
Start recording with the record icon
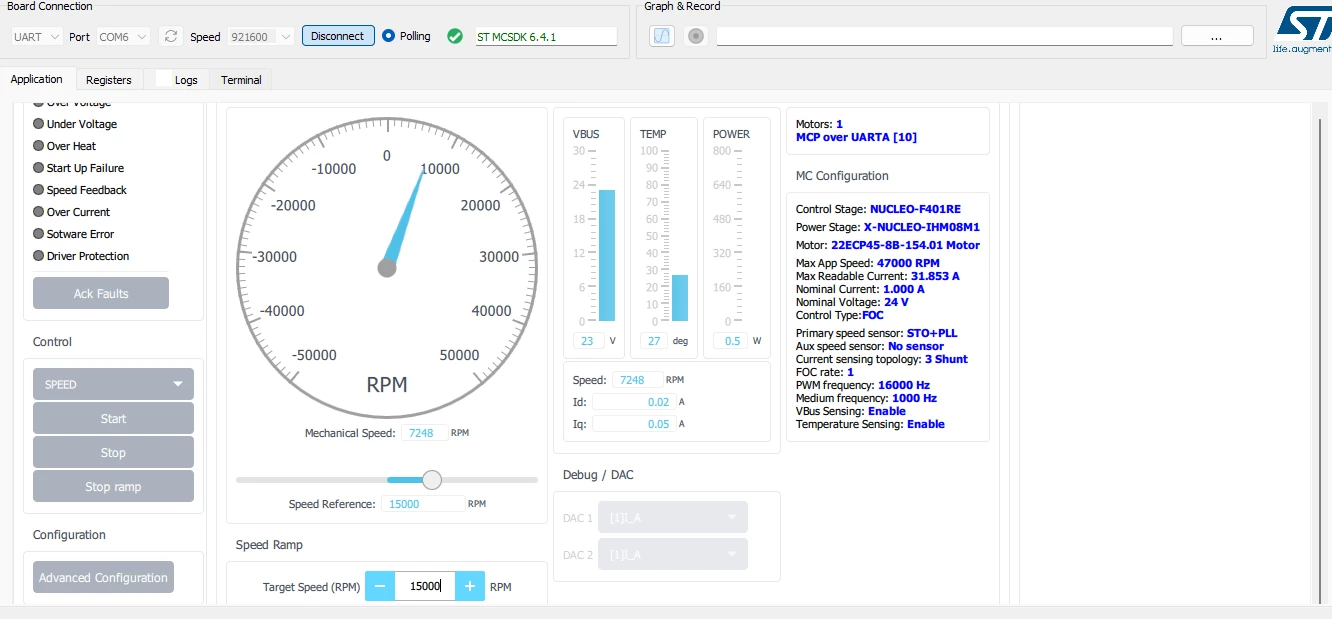[696, 36]
